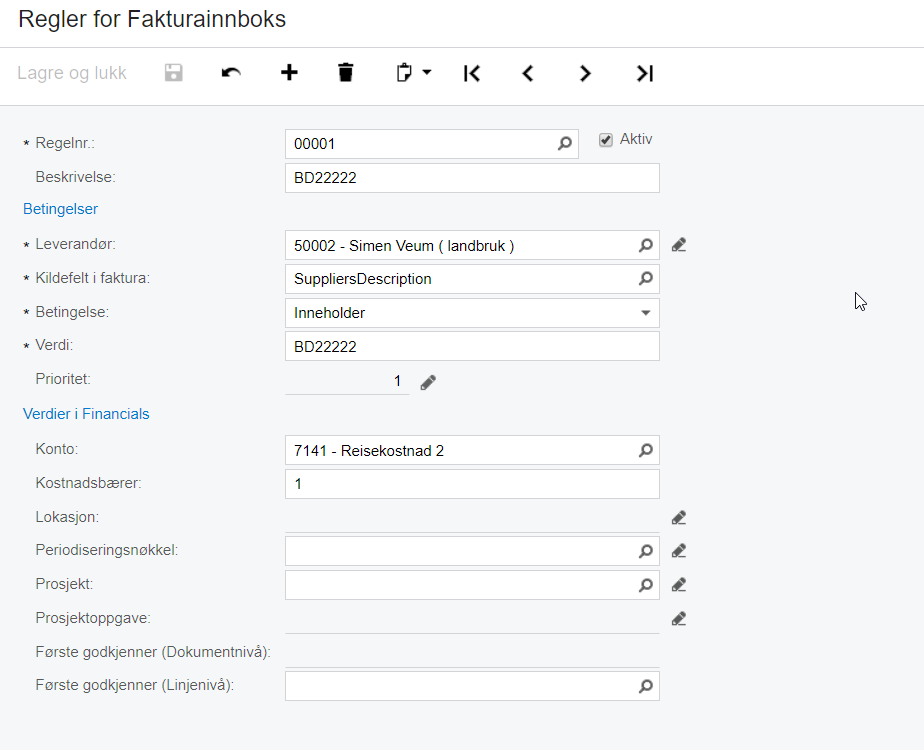Screen dimensions: 924x750
Task: Edit Periodiseringsnøkkel with the pencil icon
Action: pos(679,551)
